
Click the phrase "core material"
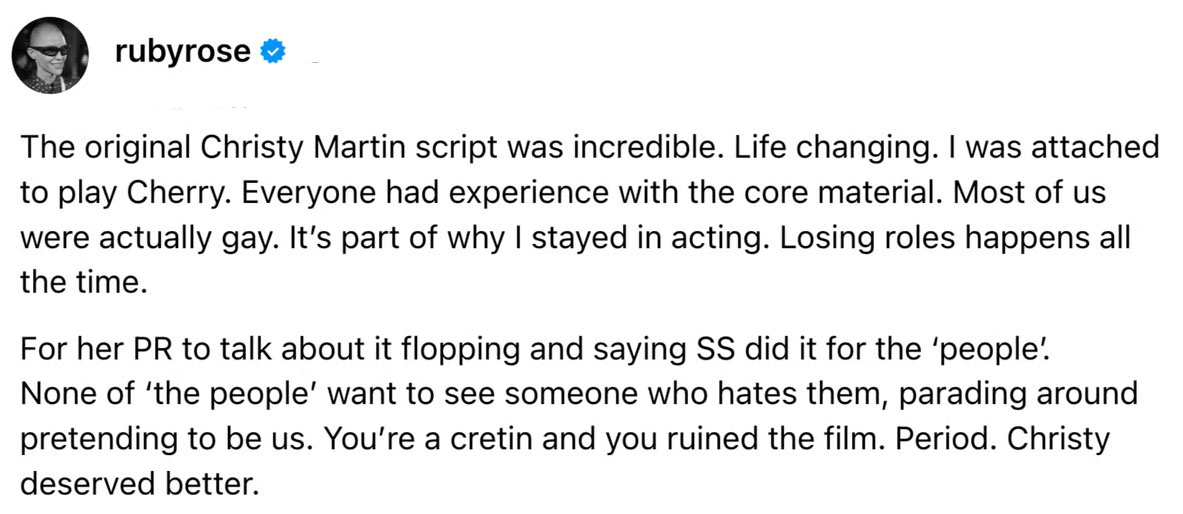784,194
